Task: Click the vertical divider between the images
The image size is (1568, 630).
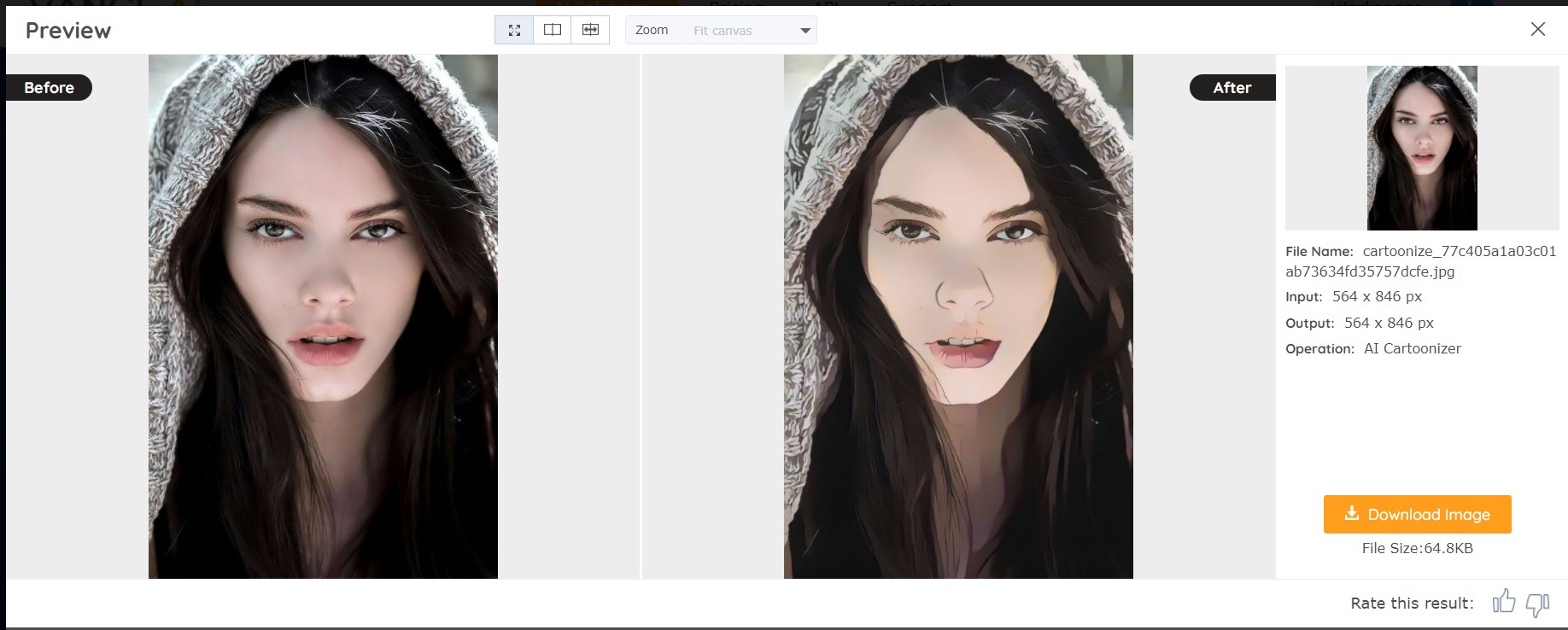Action: [x=641, y=316]
